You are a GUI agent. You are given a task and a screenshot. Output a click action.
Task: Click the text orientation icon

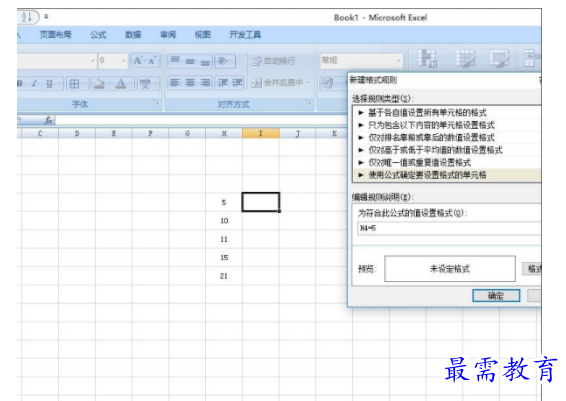coord(225,61)
